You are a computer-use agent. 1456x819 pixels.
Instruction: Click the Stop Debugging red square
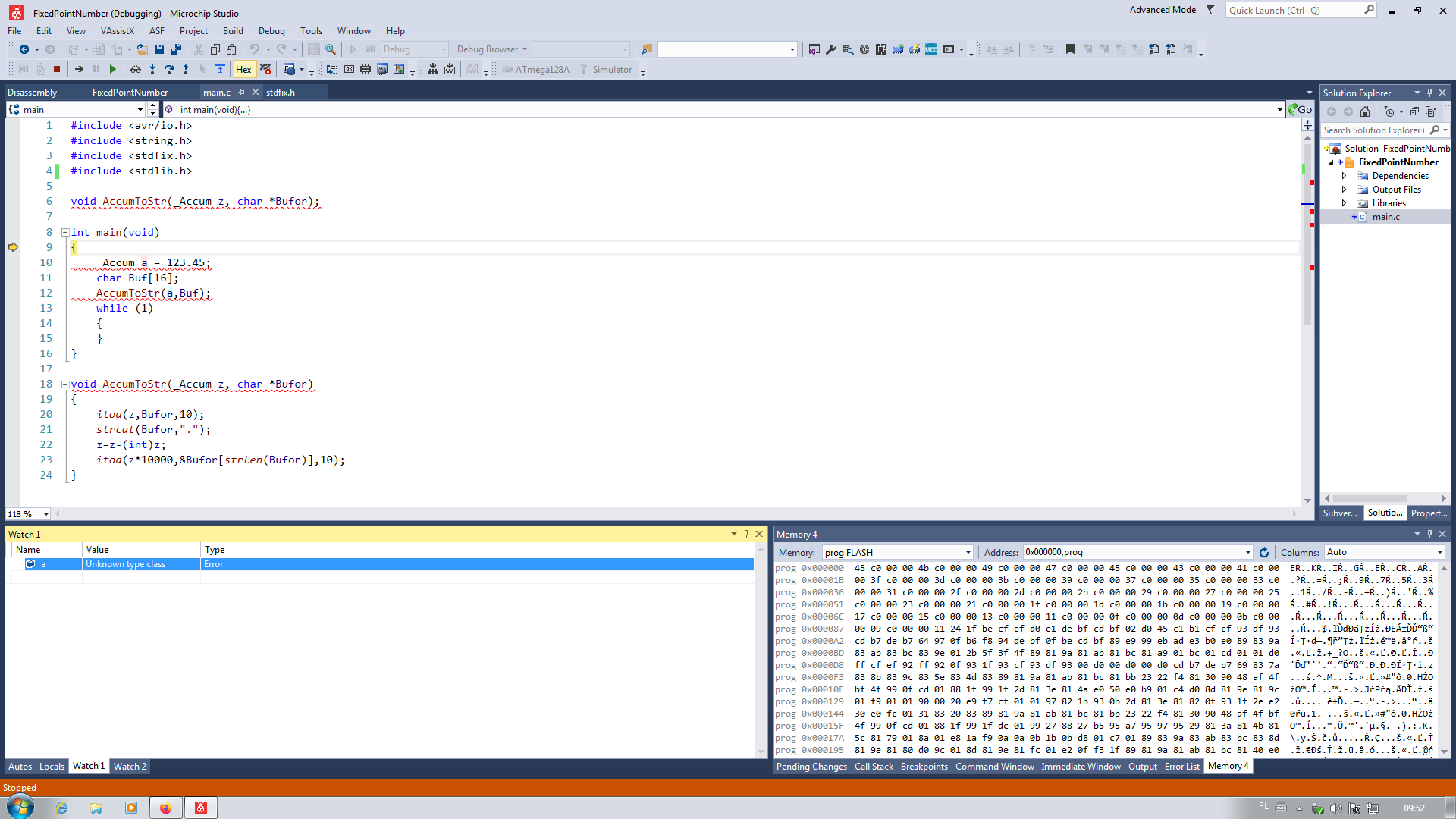57,69
